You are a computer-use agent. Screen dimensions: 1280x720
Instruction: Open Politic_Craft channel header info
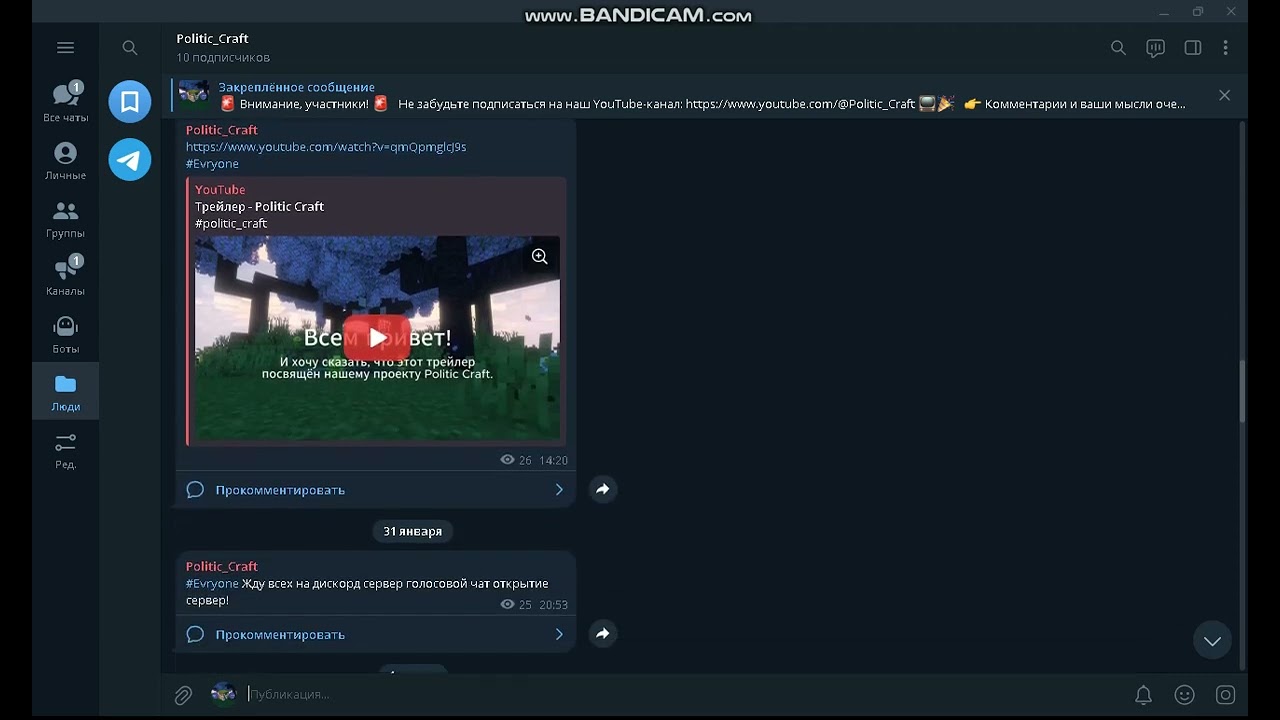click(x=223, y=47)
